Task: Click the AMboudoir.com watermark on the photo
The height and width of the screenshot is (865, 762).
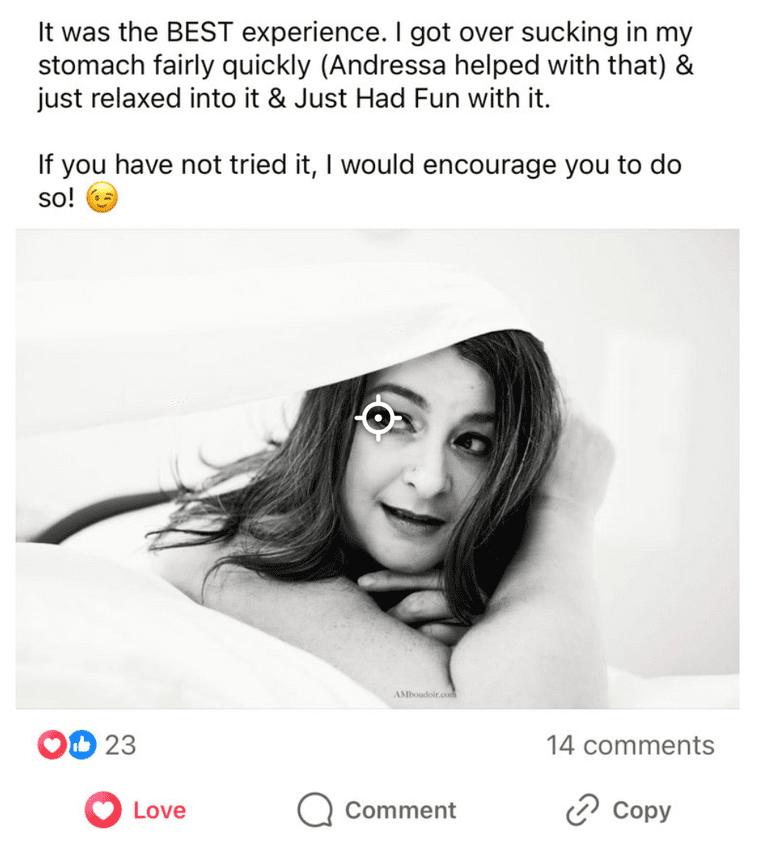Action: click(425, 695)
